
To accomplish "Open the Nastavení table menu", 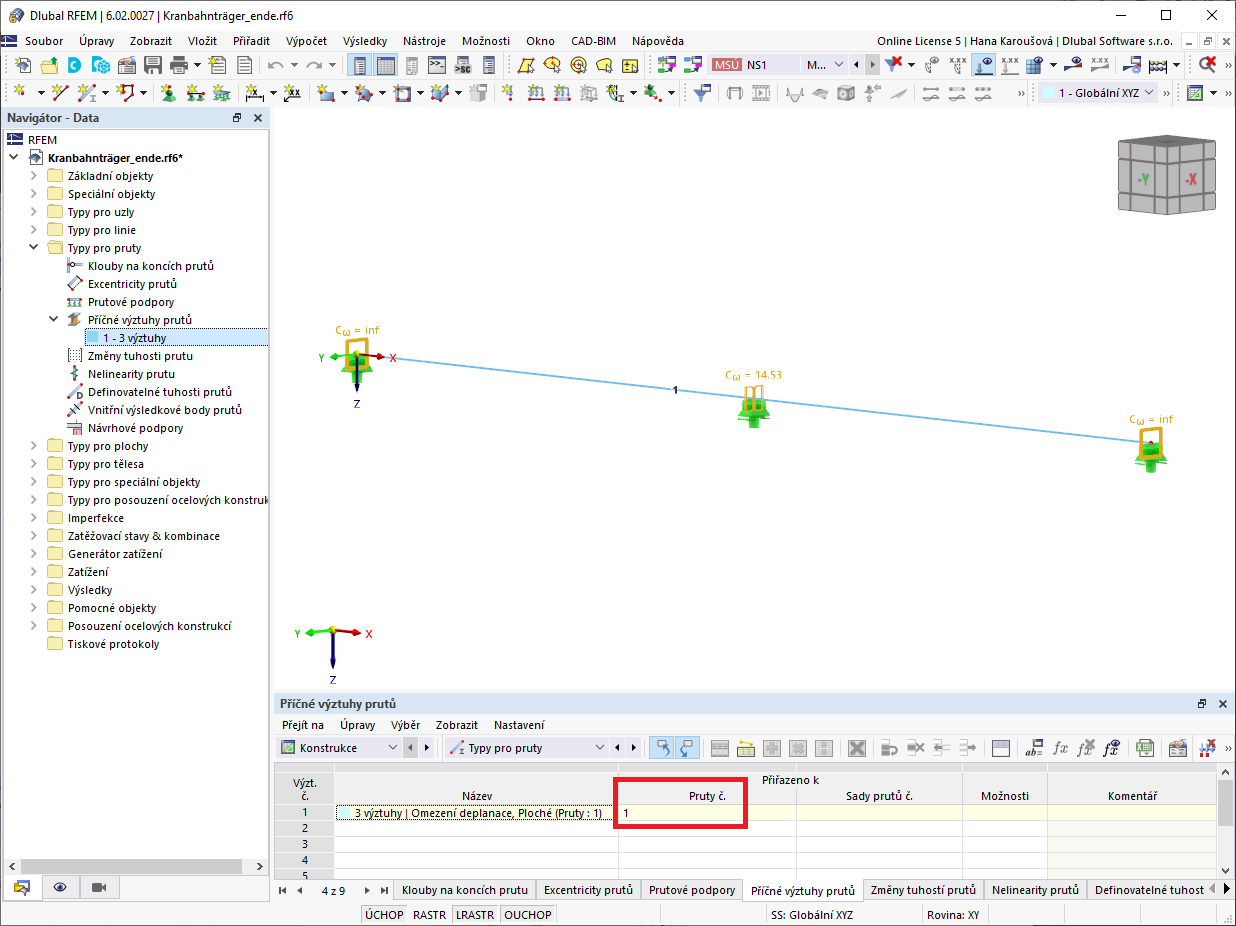I will 519,725.
